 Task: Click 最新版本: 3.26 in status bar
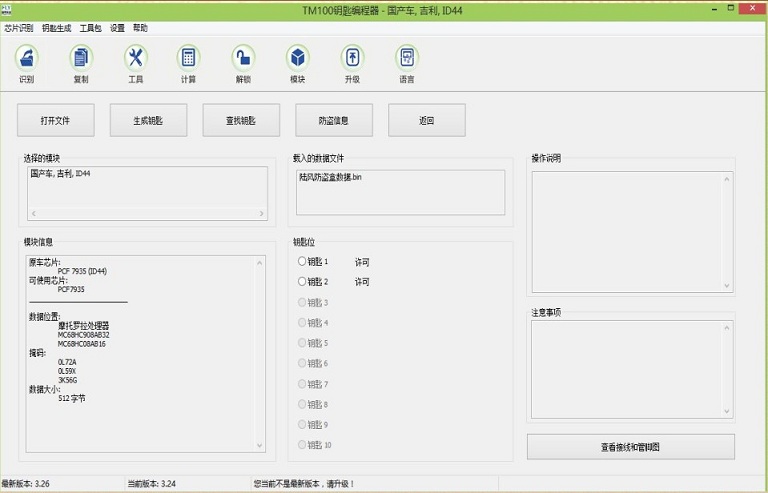[25, 484]
